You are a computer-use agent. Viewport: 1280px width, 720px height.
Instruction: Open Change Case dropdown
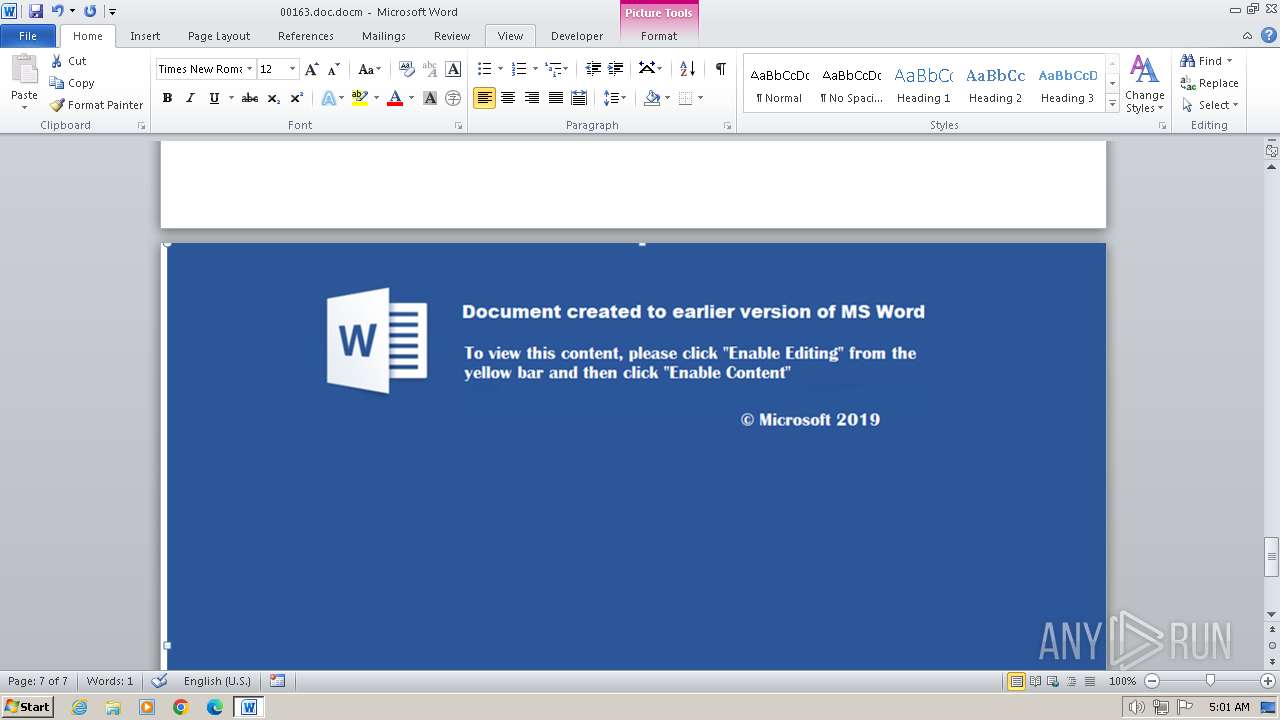[370, 69]
